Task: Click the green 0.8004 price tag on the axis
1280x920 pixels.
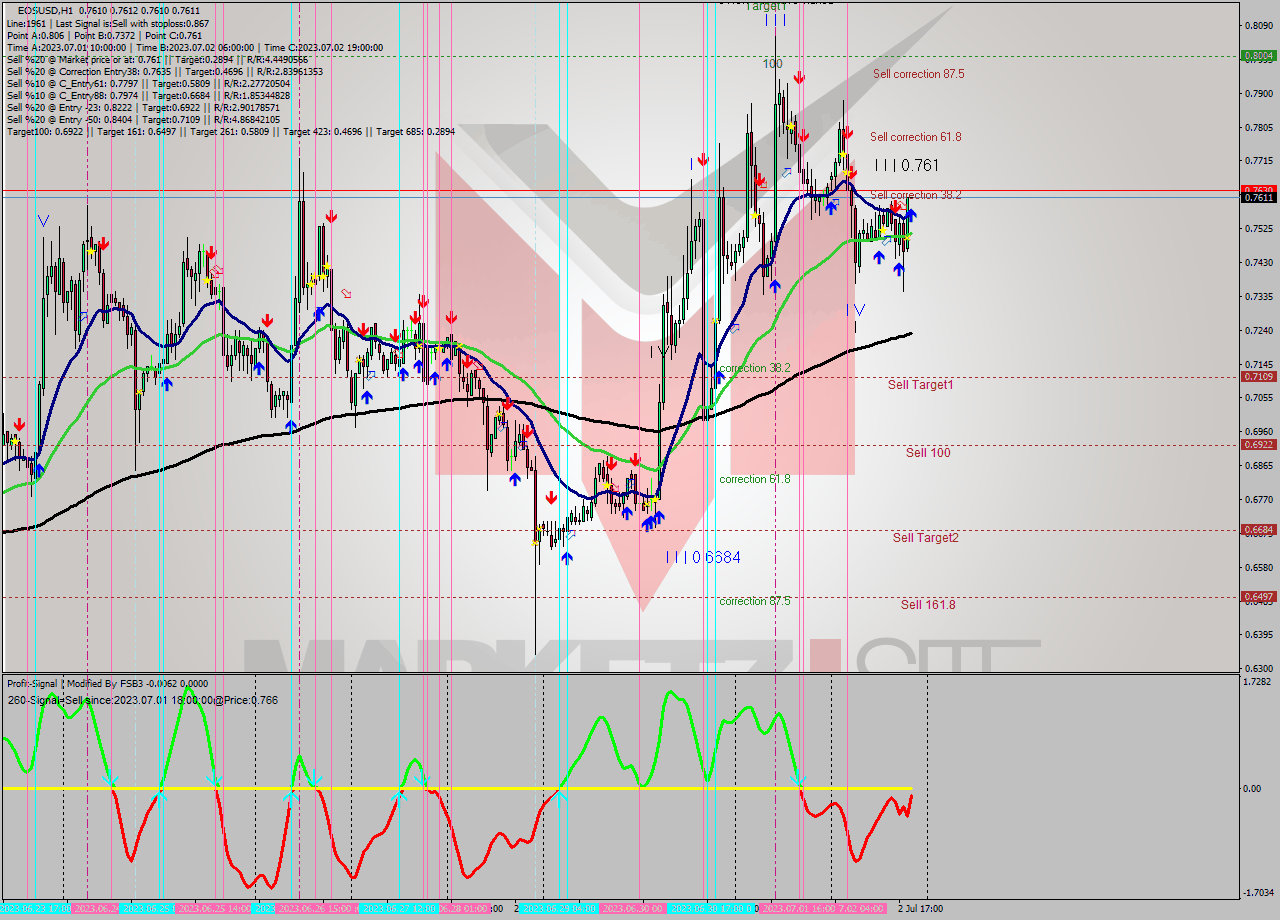Action: (x=1258, y=56)
